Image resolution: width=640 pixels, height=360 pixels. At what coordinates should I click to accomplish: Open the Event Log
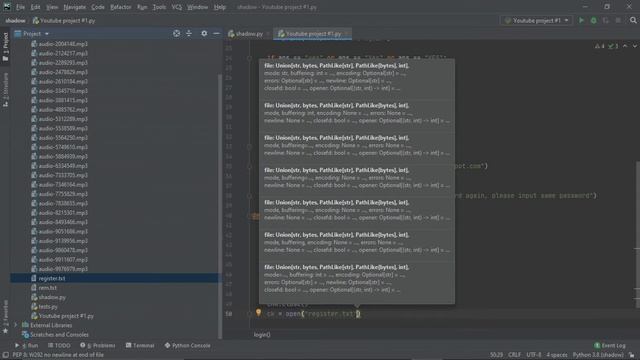(610, 345)
